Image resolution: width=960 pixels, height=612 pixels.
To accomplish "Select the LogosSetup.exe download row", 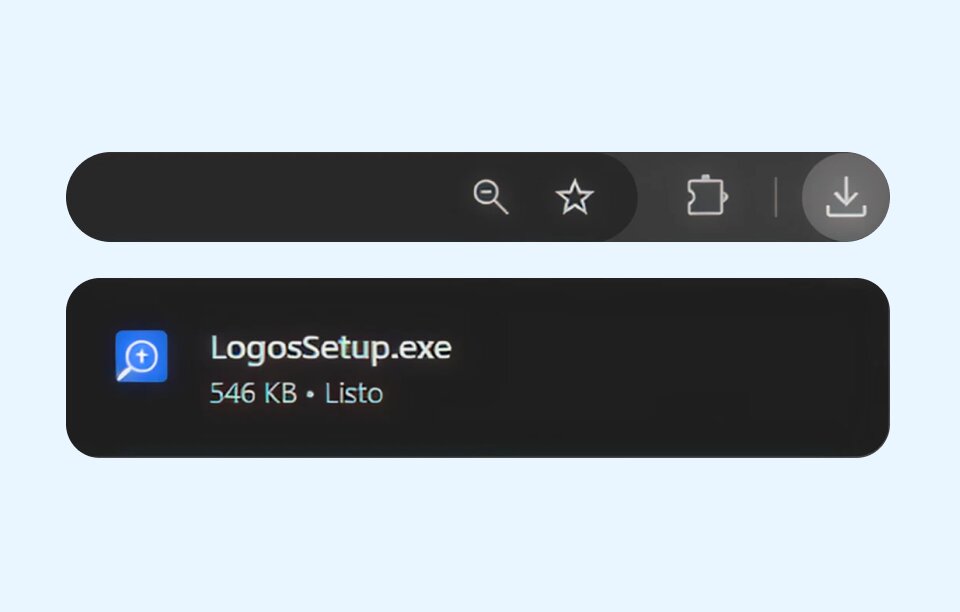I will (x=478, y=367).
